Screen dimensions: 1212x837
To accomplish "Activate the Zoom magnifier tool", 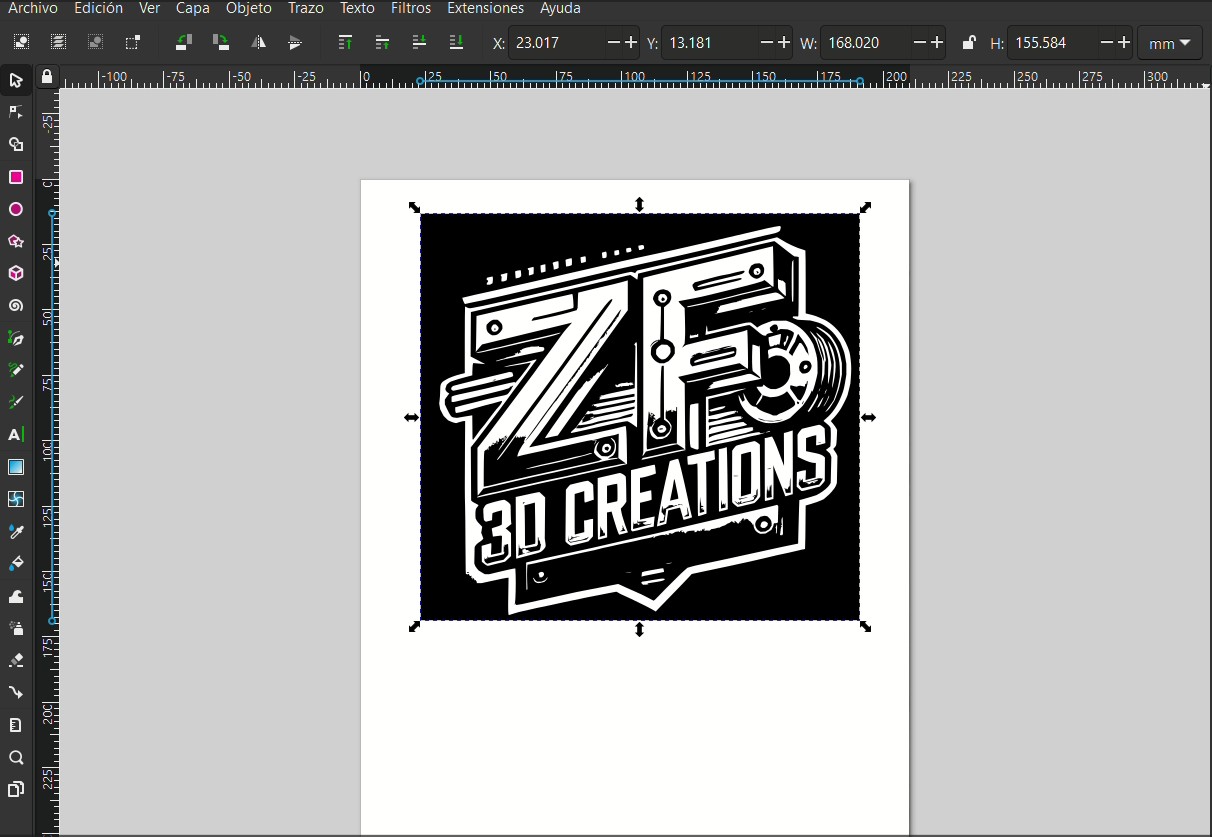I will 16,757.
